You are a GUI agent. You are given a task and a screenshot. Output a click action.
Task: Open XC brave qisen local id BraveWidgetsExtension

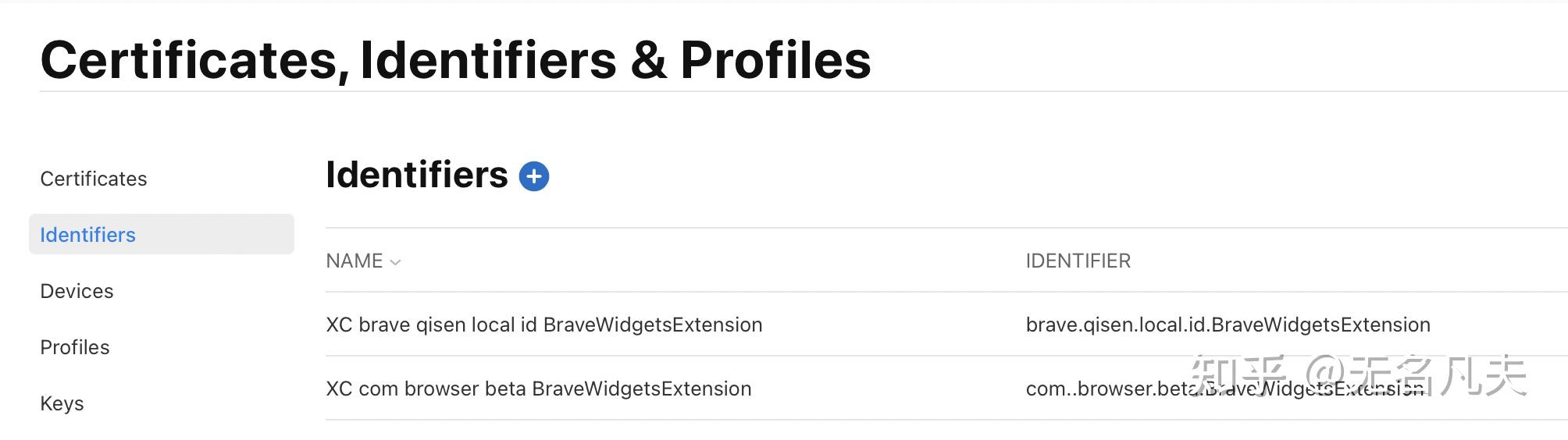point(543,325)
